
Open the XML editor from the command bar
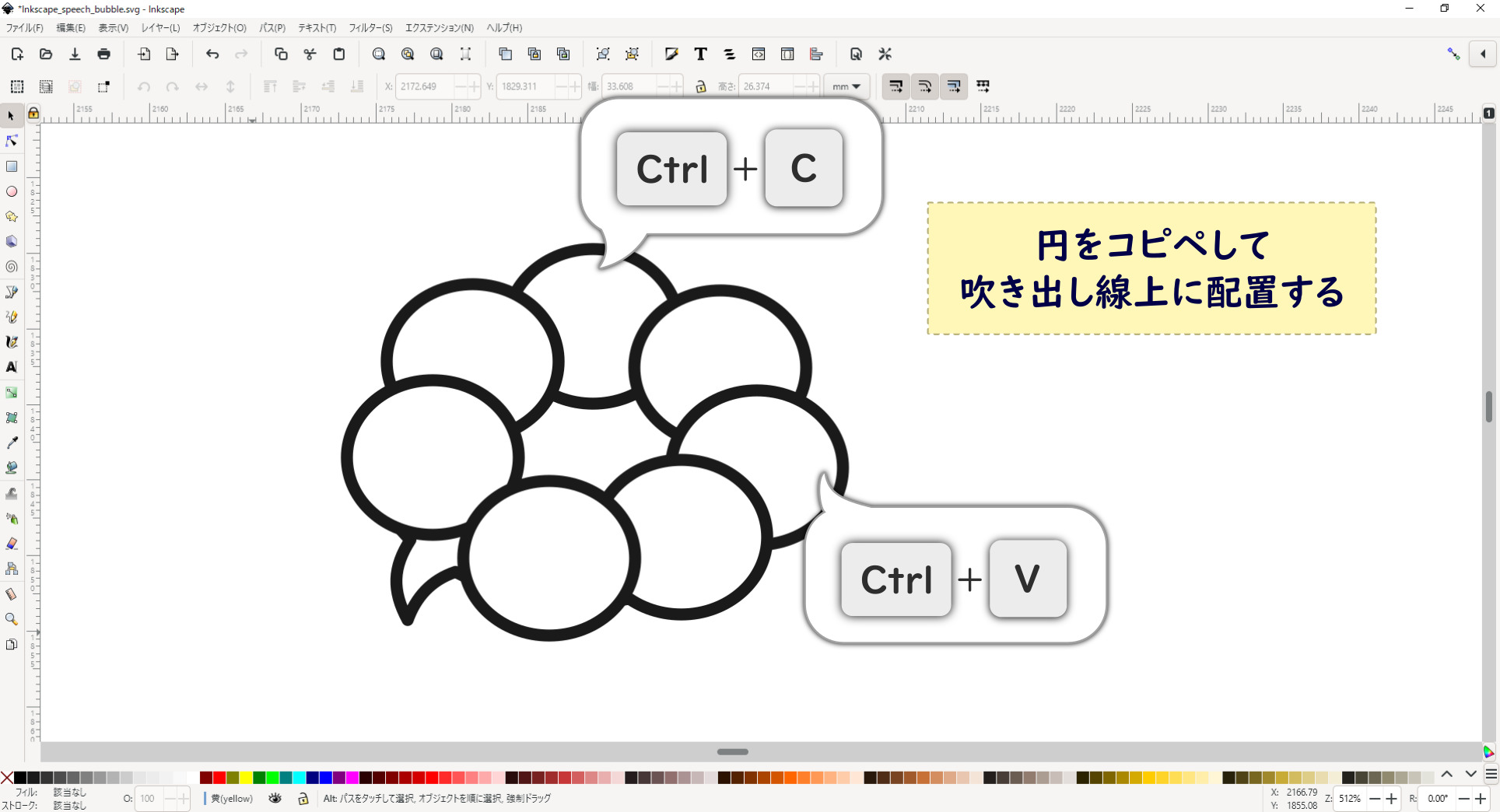tap(759, 54)
